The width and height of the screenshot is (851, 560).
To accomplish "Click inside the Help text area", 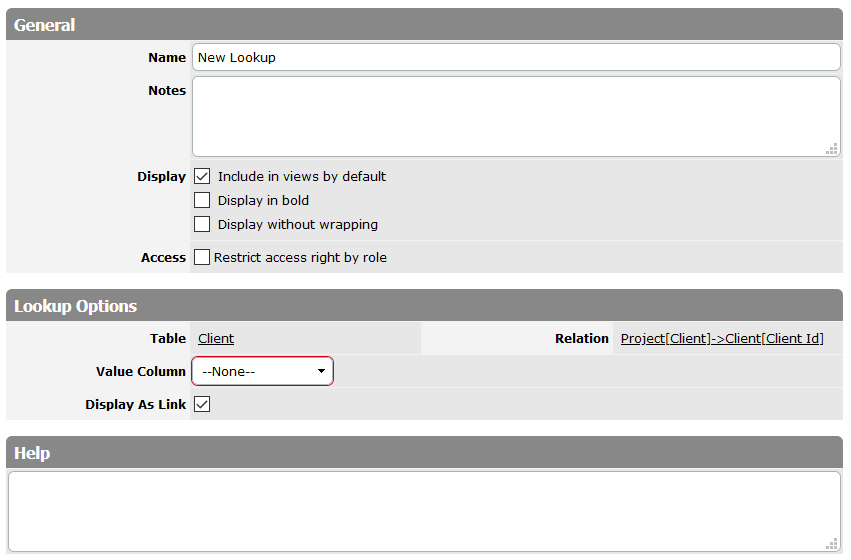I will point(424,511).
